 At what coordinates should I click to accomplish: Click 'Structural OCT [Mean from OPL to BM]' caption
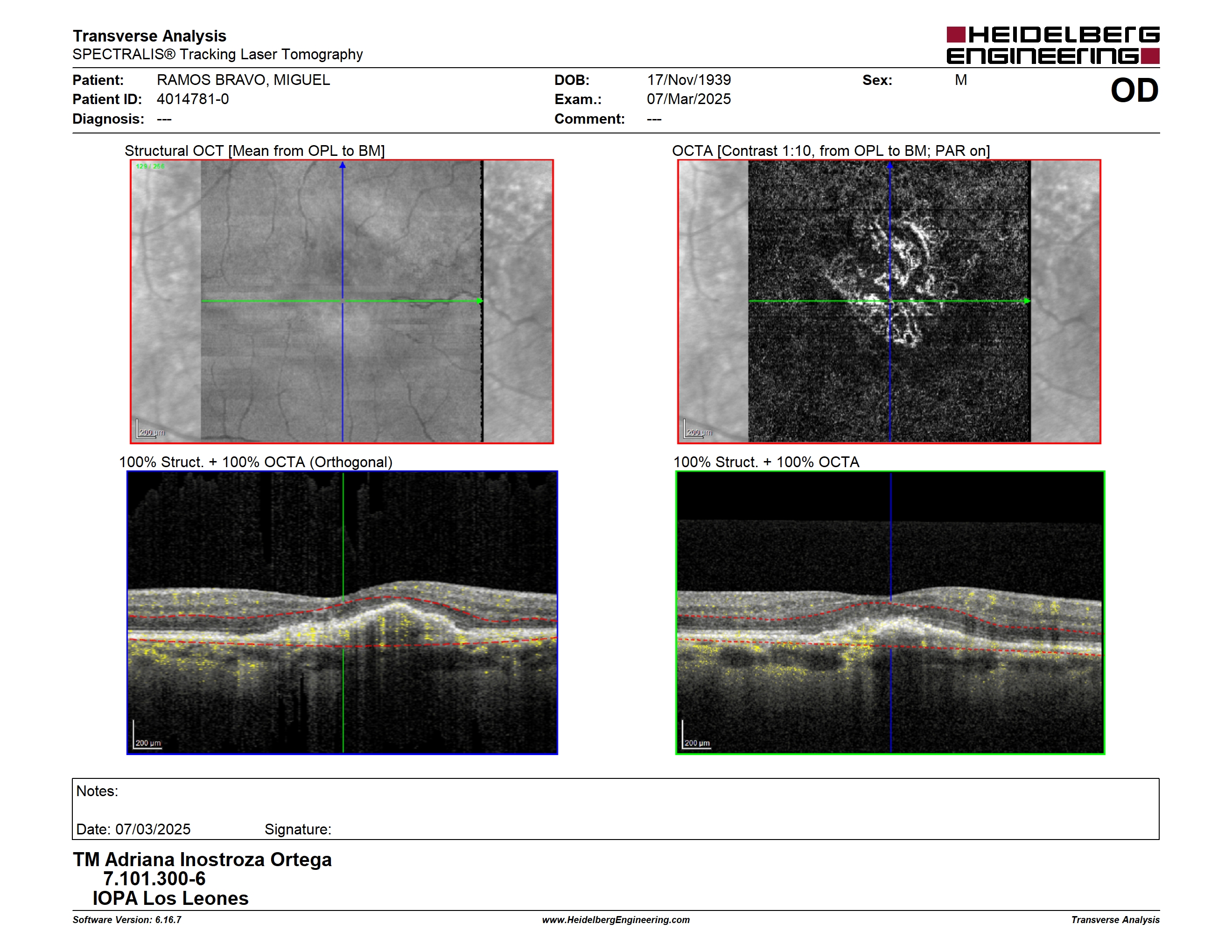[x=254, y=151]
